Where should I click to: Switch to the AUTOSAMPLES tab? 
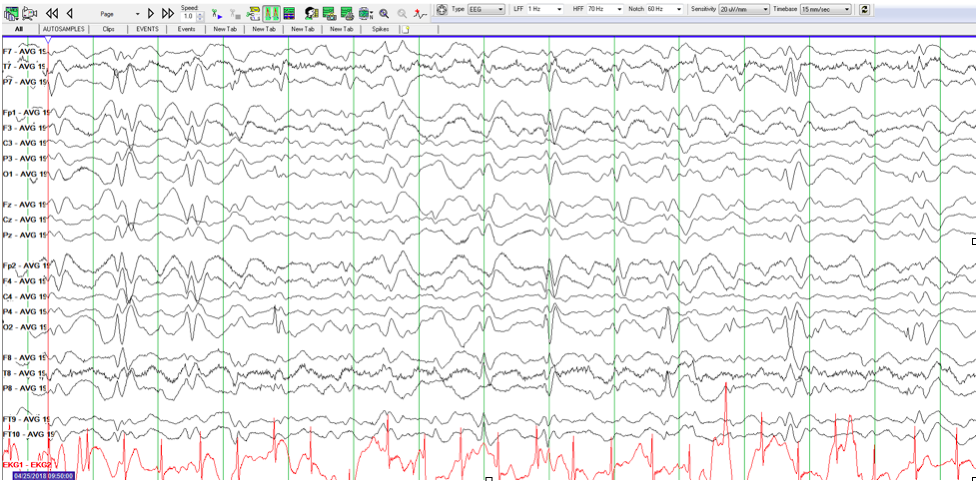(61, 29)
